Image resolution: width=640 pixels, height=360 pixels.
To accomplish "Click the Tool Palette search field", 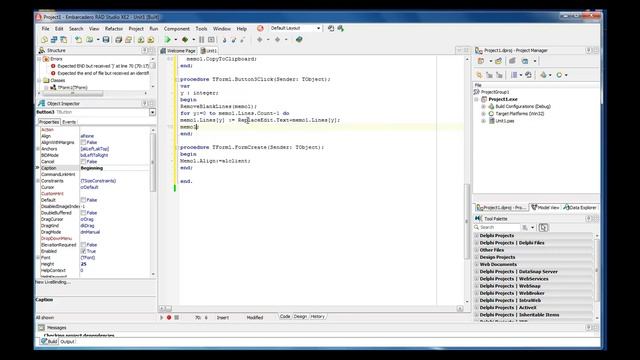I will (497, 227).
